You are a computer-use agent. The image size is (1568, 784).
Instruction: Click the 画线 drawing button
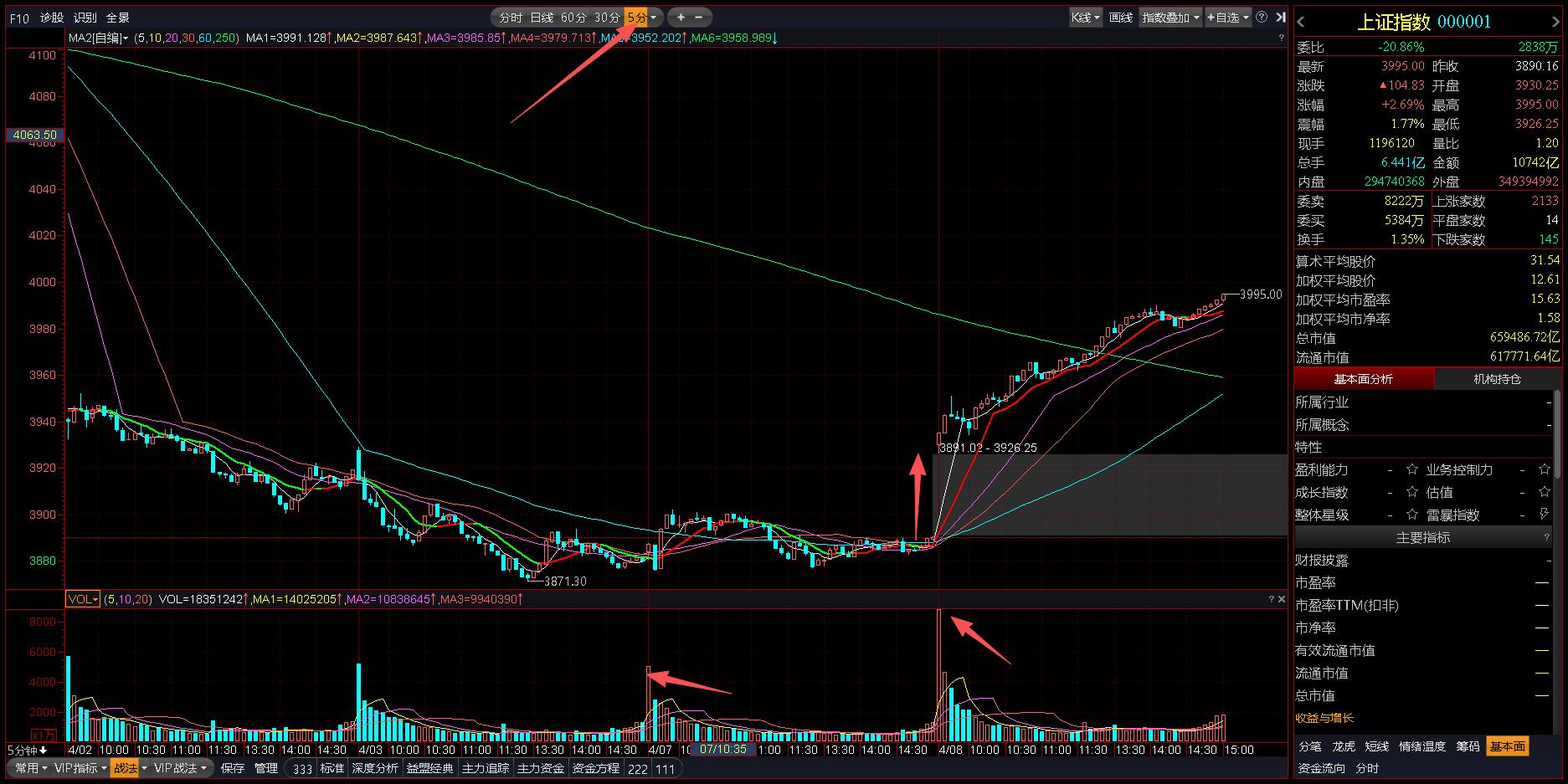1120,18
